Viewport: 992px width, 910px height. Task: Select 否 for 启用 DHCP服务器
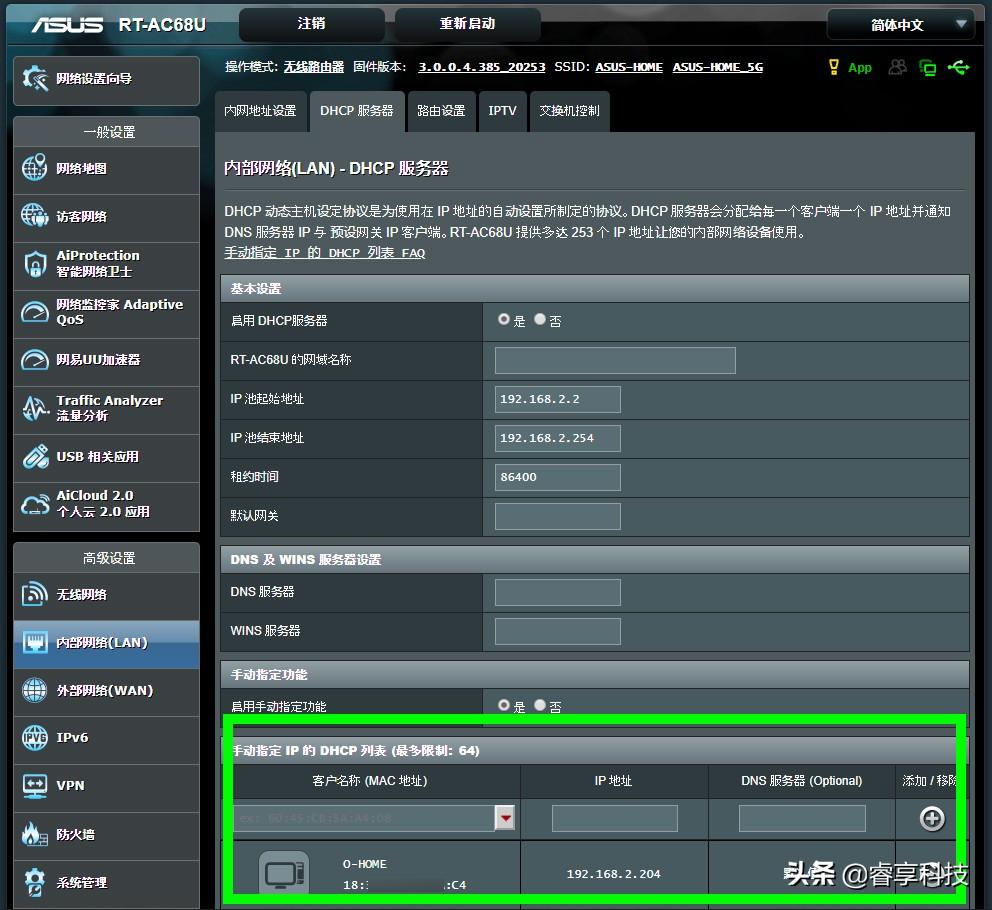(x=540, y=320)
